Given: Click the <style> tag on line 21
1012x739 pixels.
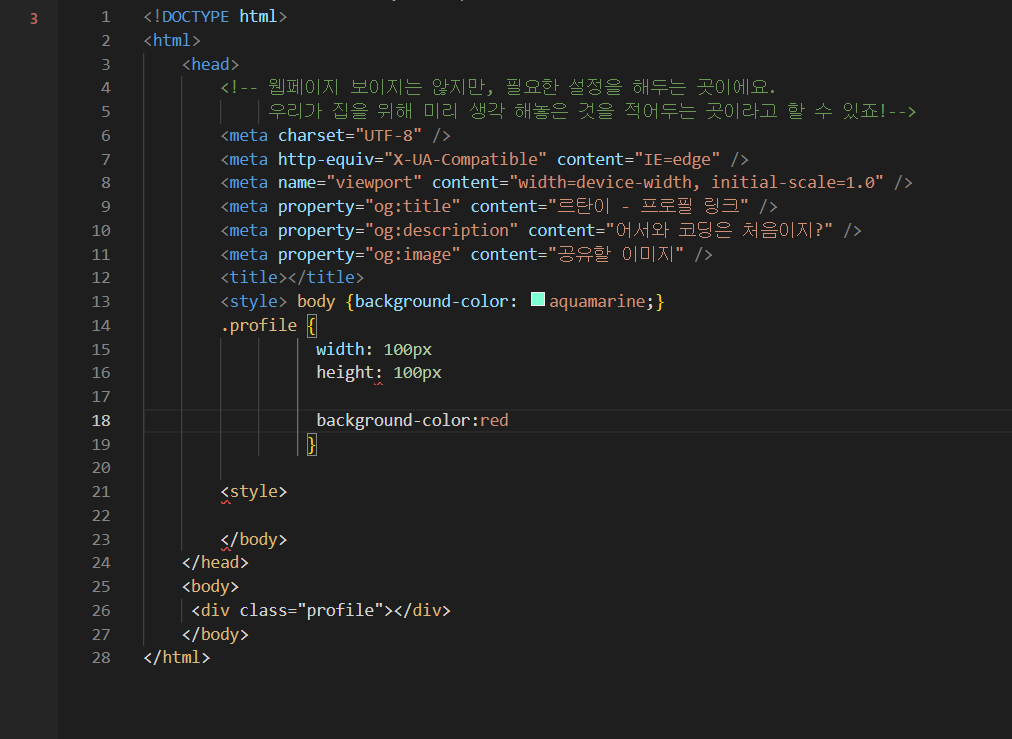Looking at the screenshot, I should click(x=254, y=492).
